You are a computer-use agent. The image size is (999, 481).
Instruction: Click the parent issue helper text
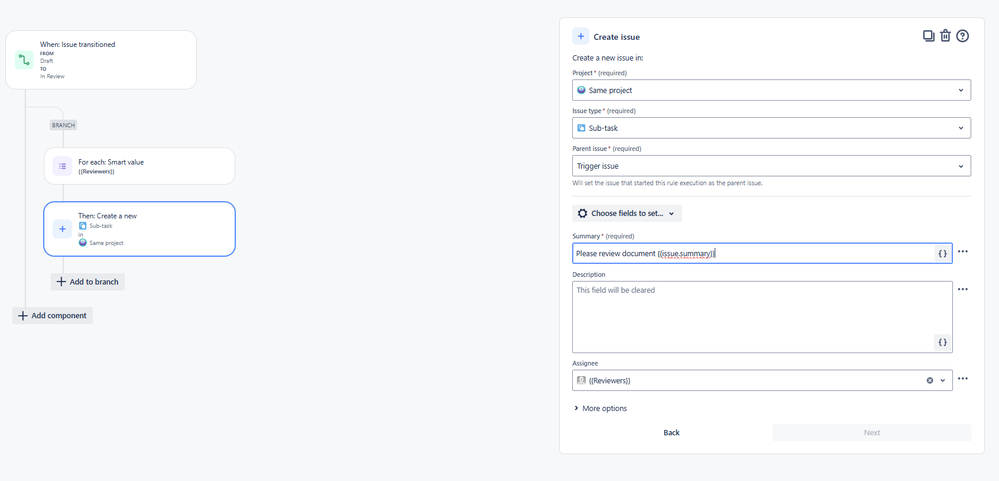[667, 183]
